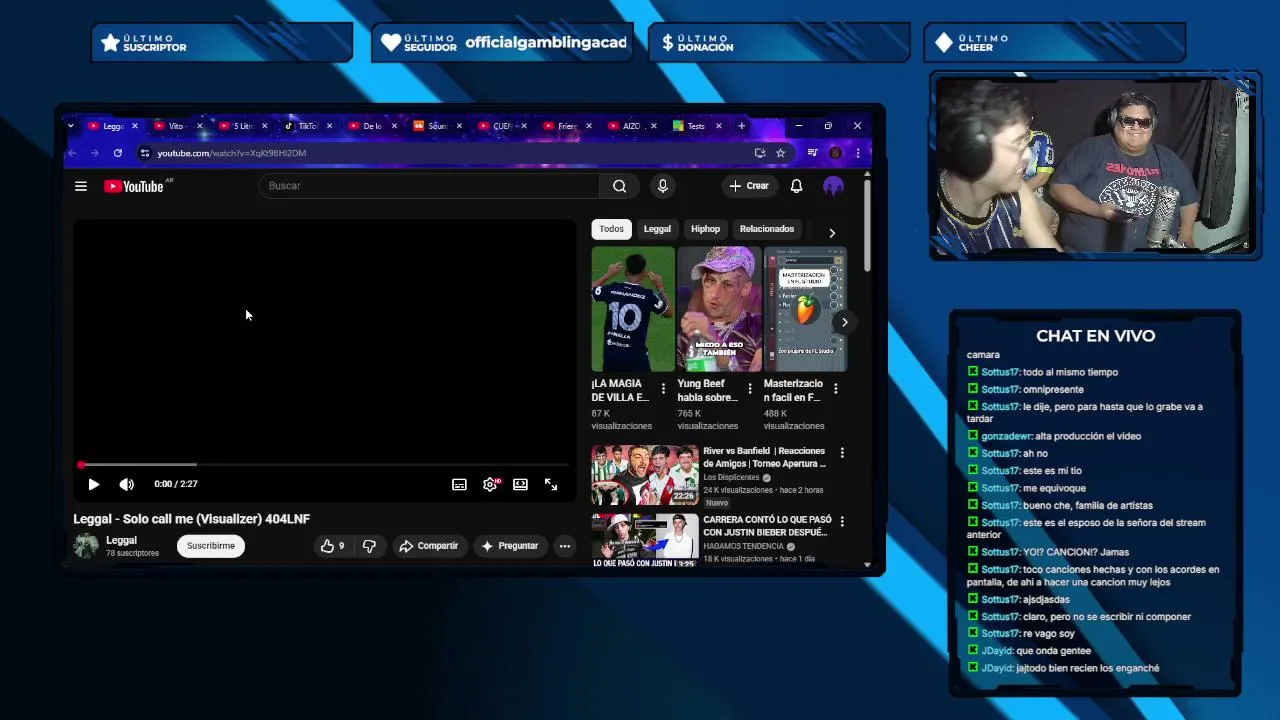
Task: Open options for River vs Banfield video
Action: point(842,453)
